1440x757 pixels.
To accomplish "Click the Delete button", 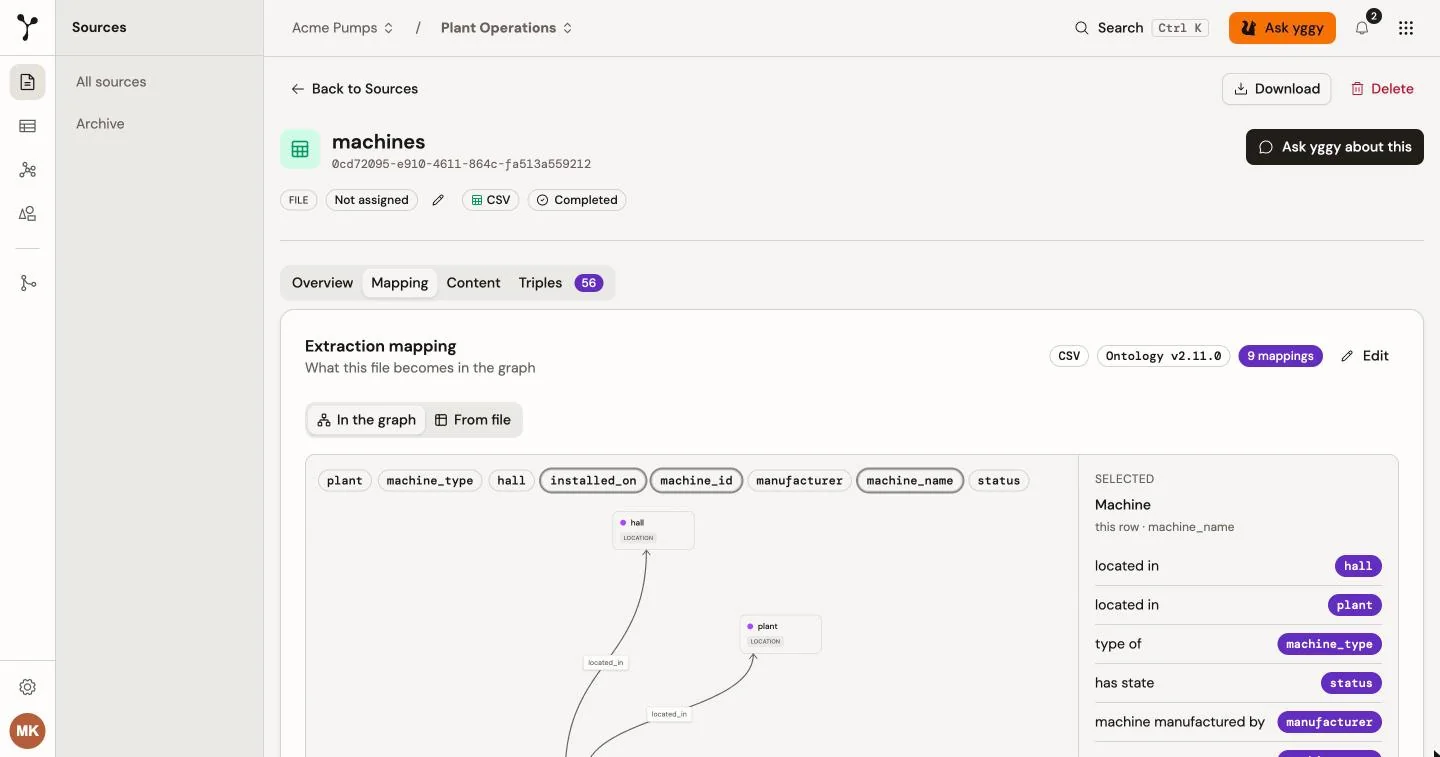I will pos(1382,89).
